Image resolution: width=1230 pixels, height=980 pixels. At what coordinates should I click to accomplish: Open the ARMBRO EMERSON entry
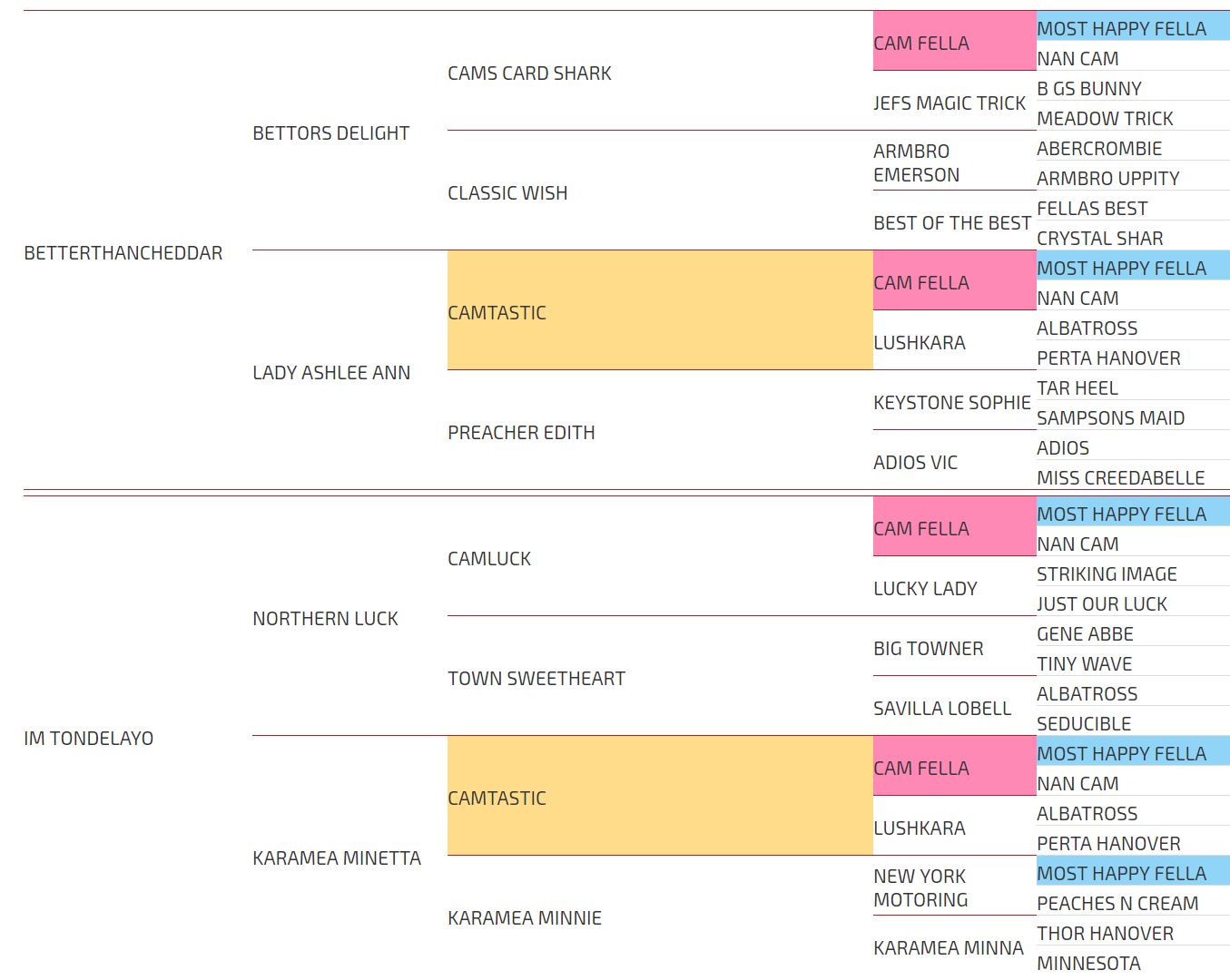(x=916, y=163)
